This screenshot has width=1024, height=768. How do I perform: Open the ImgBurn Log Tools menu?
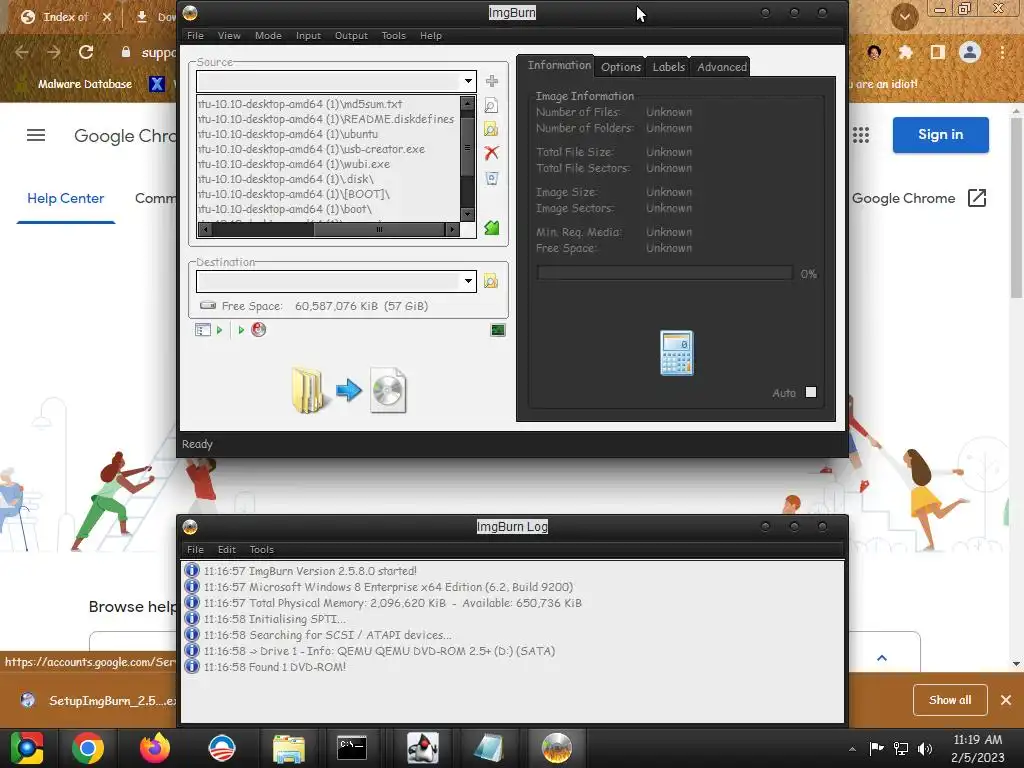[262, 549]
